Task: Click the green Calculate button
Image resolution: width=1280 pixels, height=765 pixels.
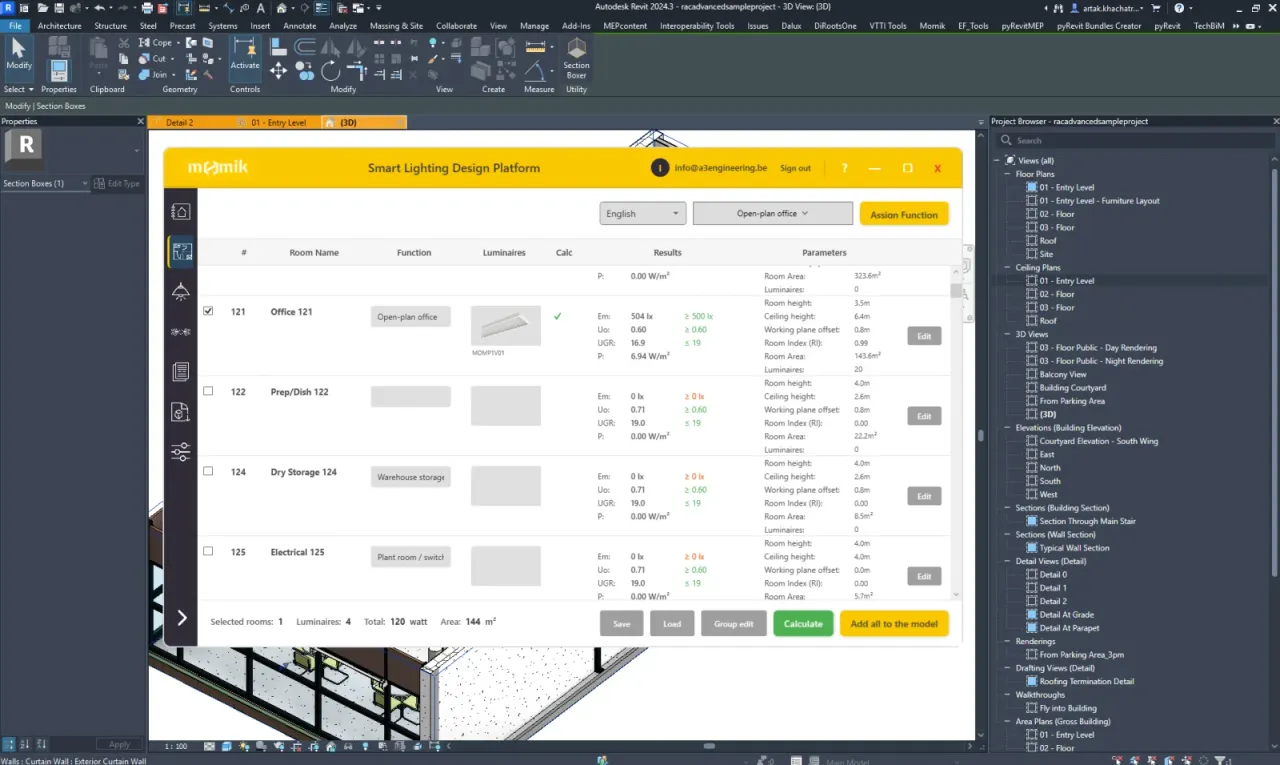Action: click(803, 623)
